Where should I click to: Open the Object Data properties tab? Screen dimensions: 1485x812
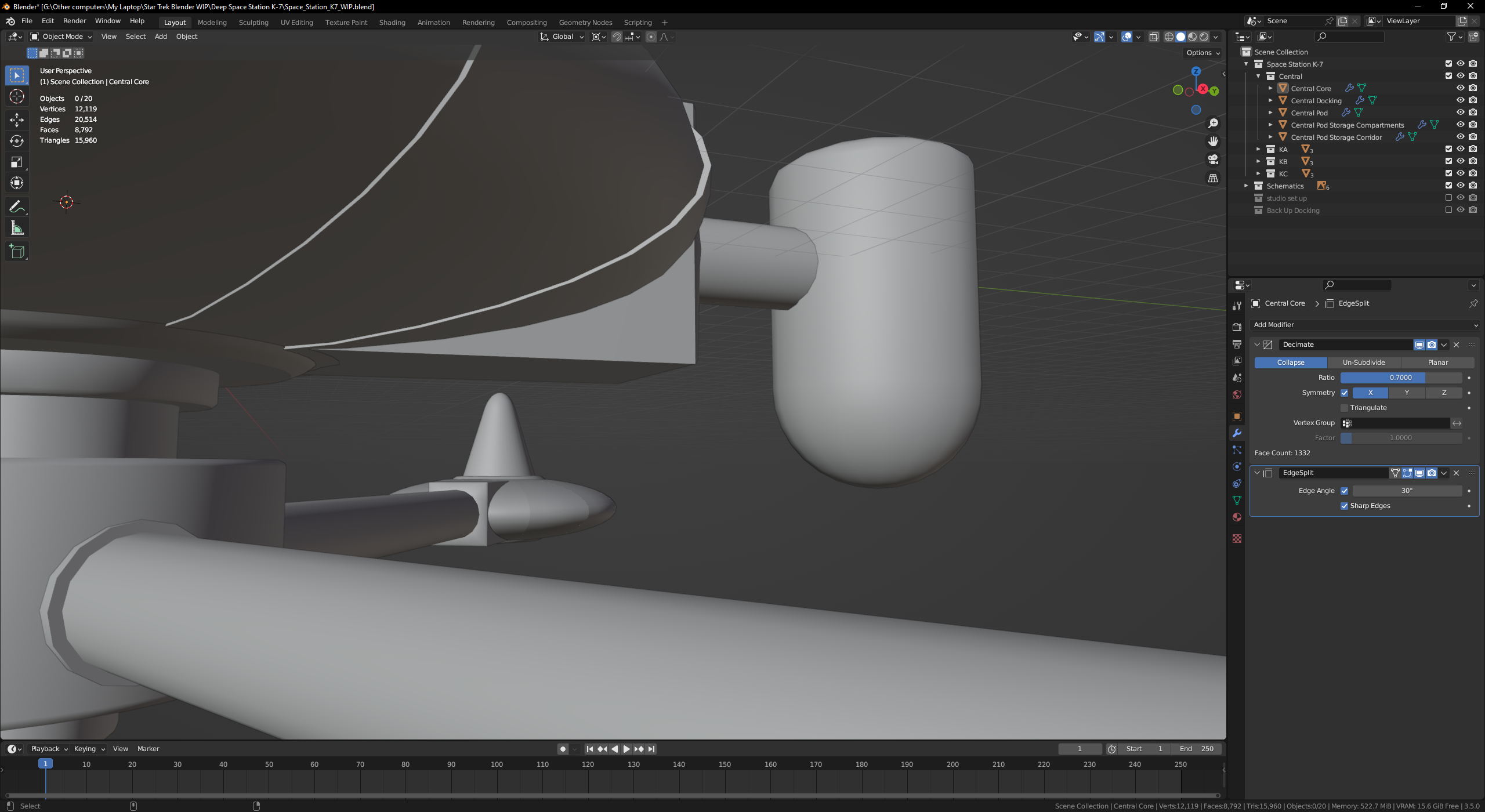tap(1237, 500)
